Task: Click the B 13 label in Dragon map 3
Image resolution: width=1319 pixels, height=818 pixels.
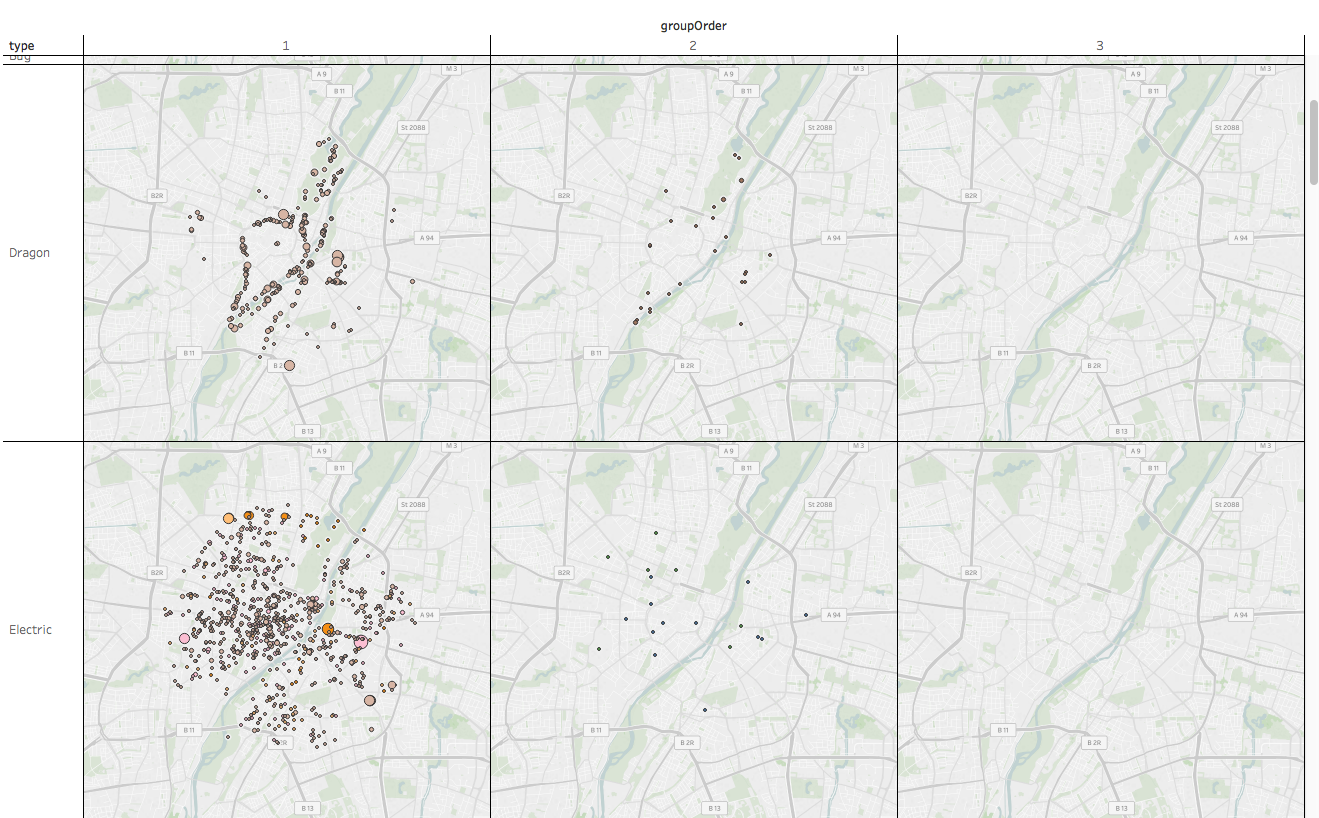Action: (x=1121, y=431)
